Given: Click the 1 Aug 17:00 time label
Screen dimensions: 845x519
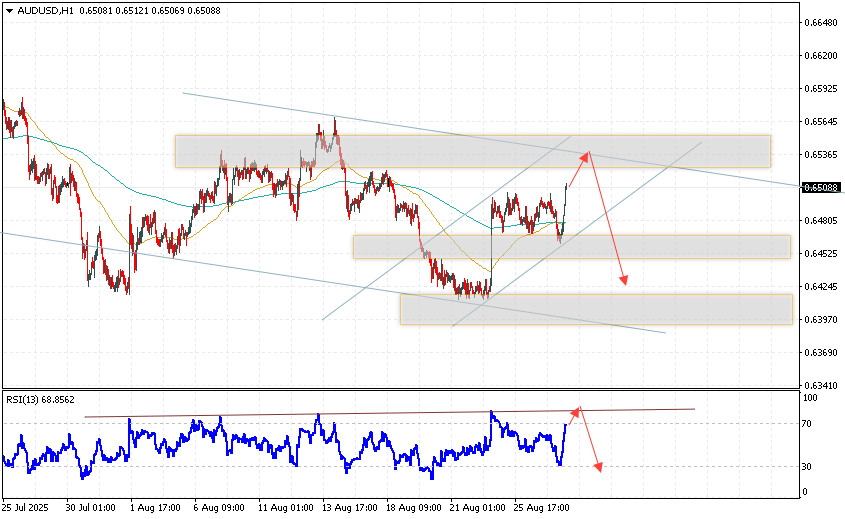Looking at the screenshot, I should 155,508.
